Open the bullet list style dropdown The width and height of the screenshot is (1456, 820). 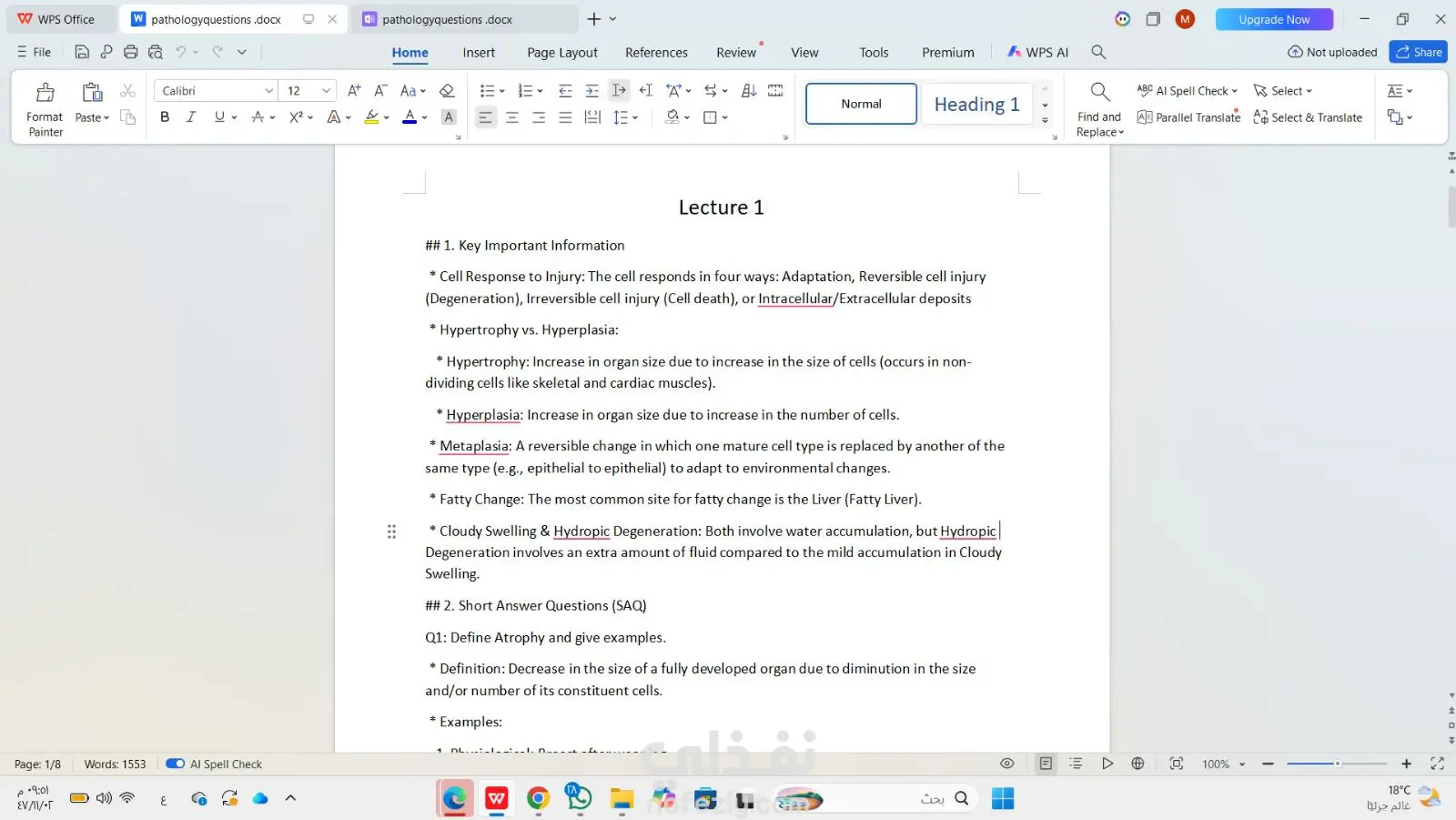[x=501, y=91]
